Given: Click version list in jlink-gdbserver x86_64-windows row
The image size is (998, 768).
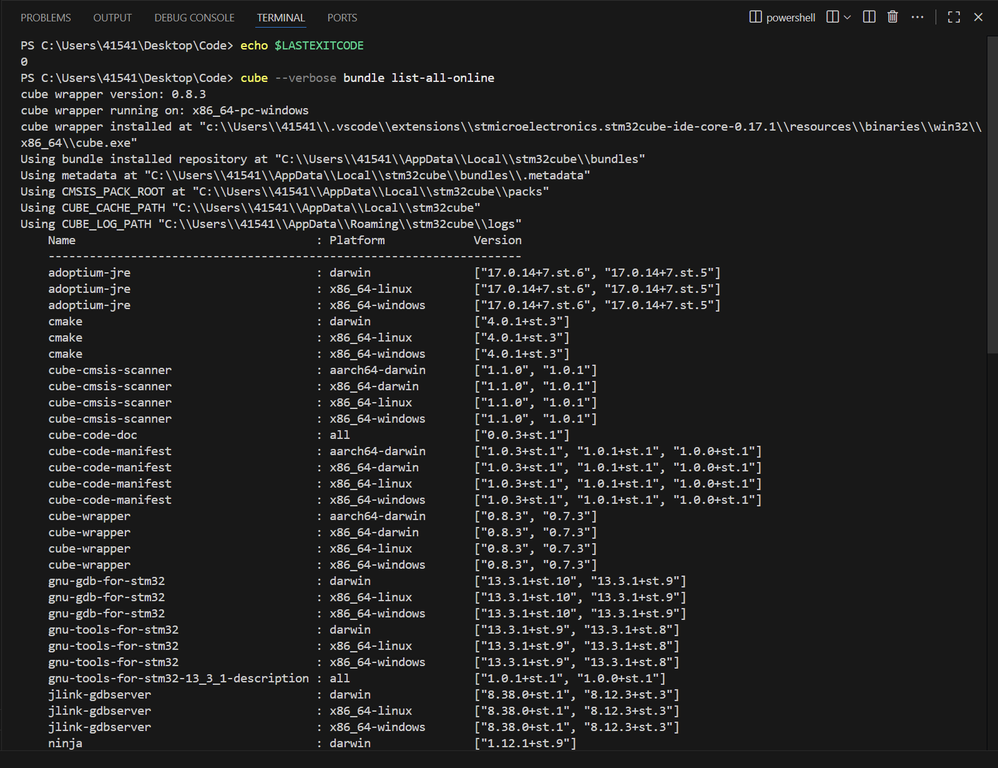Looking at the screenshot, I should [x=577, y=727].
